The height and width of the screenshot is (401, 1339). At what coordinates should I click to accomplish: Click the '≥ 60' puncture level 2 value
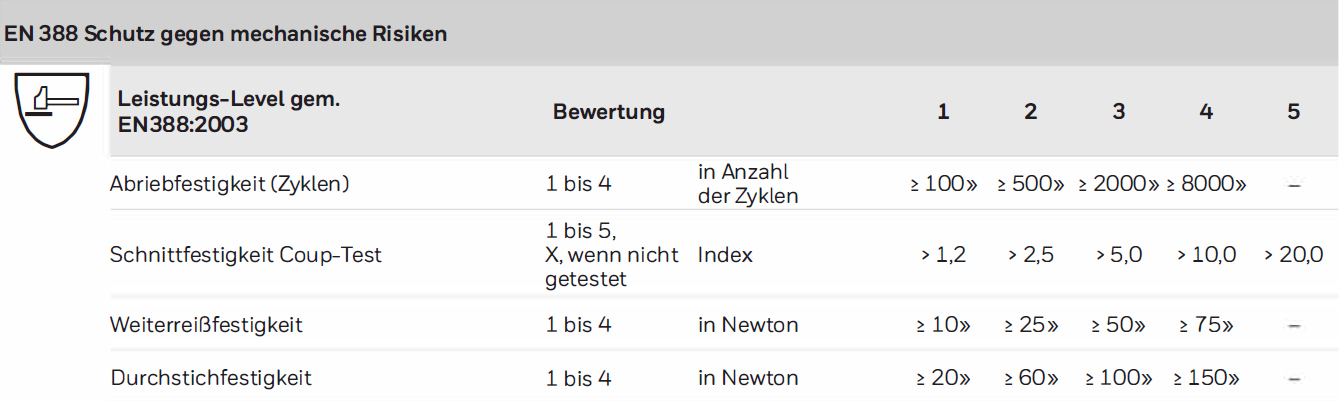1031,378
